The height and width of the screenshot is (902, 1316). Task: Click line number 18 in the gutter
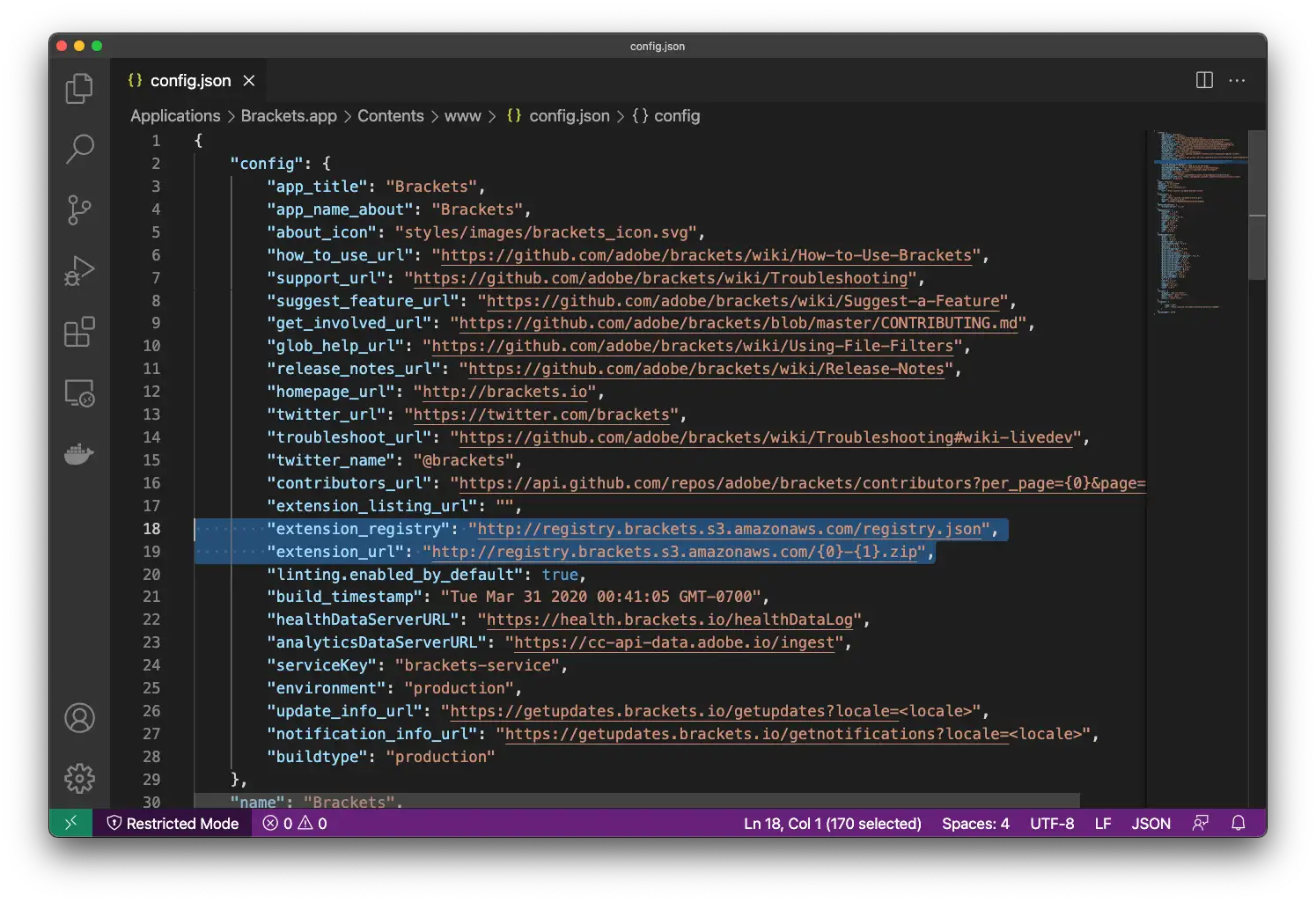pyautogui.click(x=151, y=529)
